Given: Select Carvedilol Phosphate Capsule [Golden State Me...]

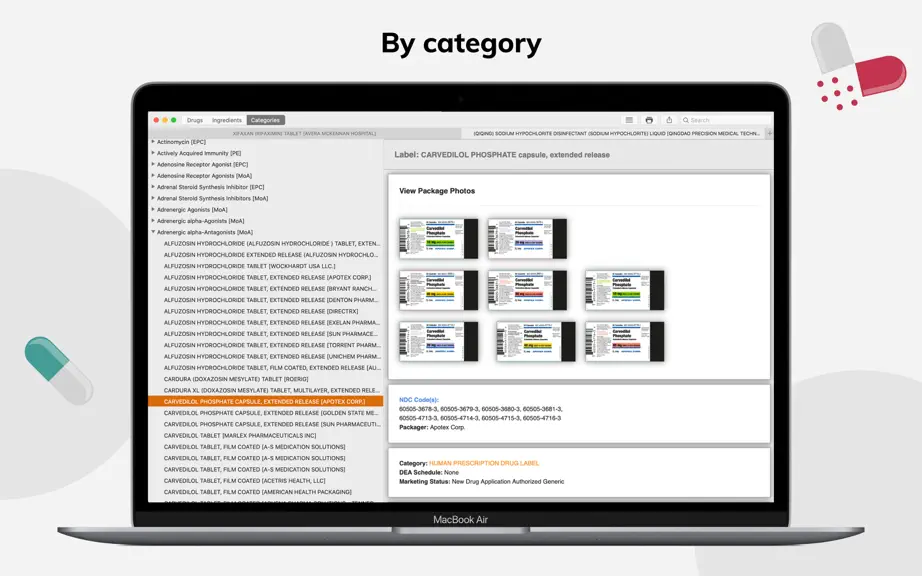Looking at the screenshot, I should tap(266, 413).
